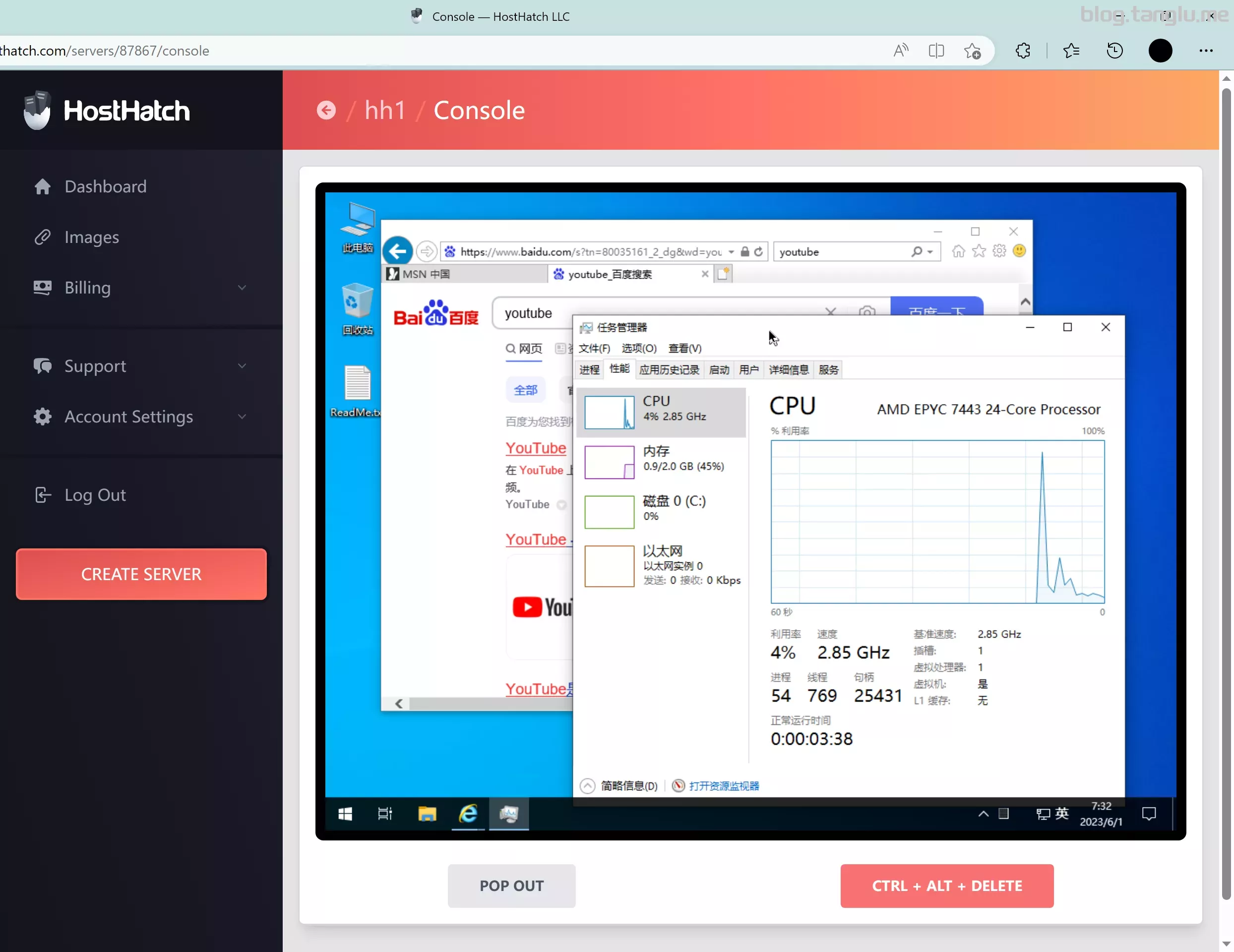Toggle 简略信息(D) summary view in Task Manager
Image resolution: width=1234 pixels, height=952 pixels.
617,785
